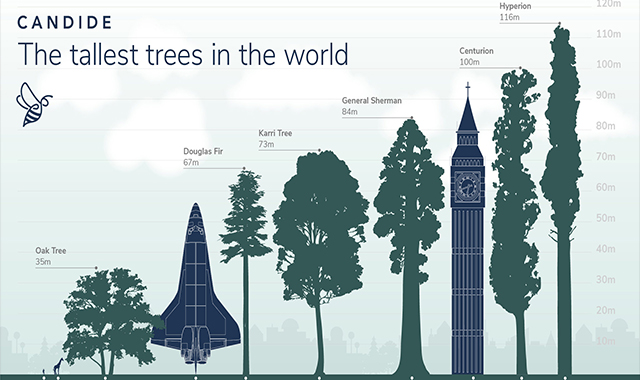The height and width of the screenshot is (380, 640).
Task: Click the "20m" scale marking
Action: pos(606,310)
